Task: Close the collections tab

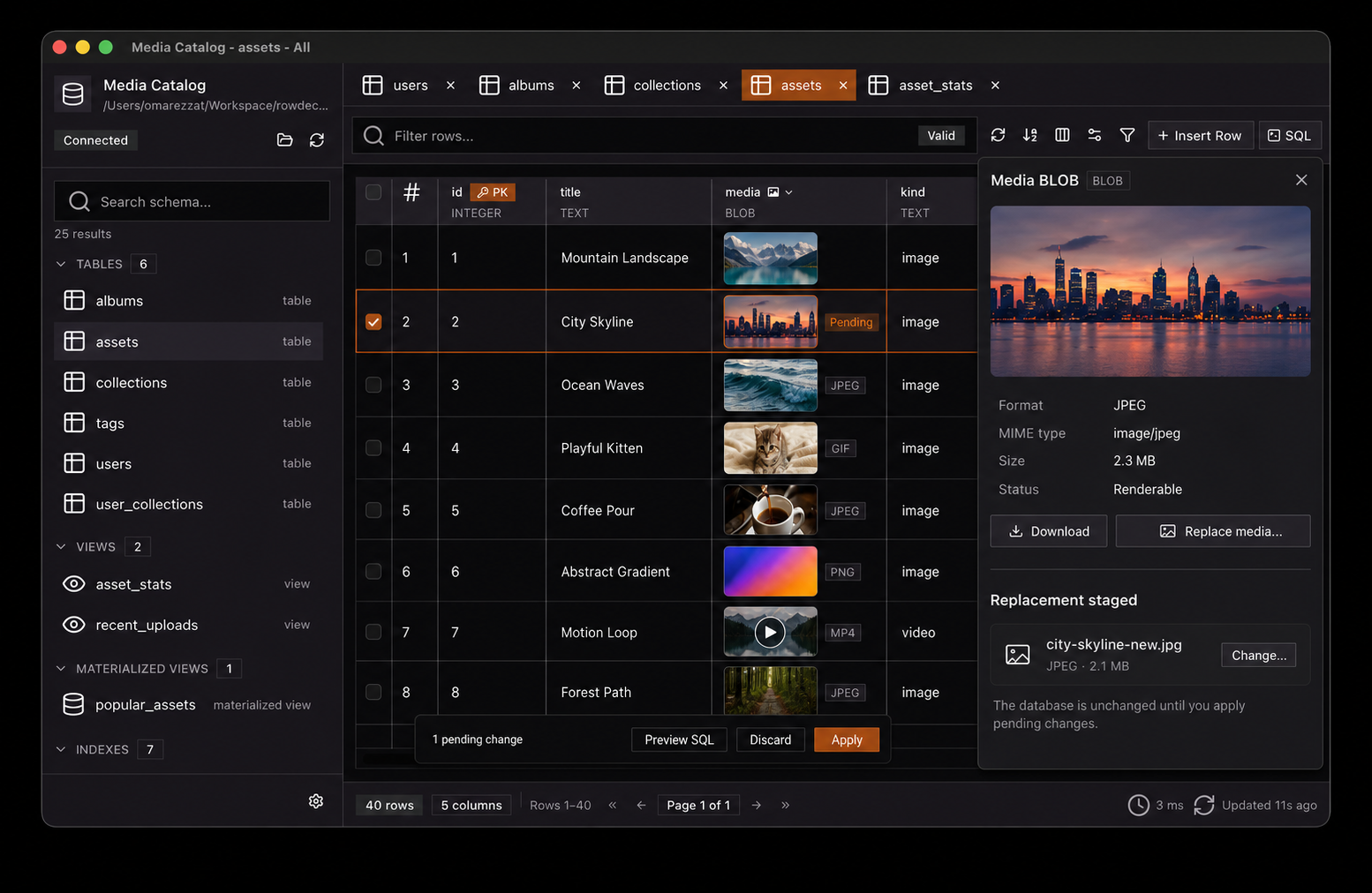Action: [723, 85]
